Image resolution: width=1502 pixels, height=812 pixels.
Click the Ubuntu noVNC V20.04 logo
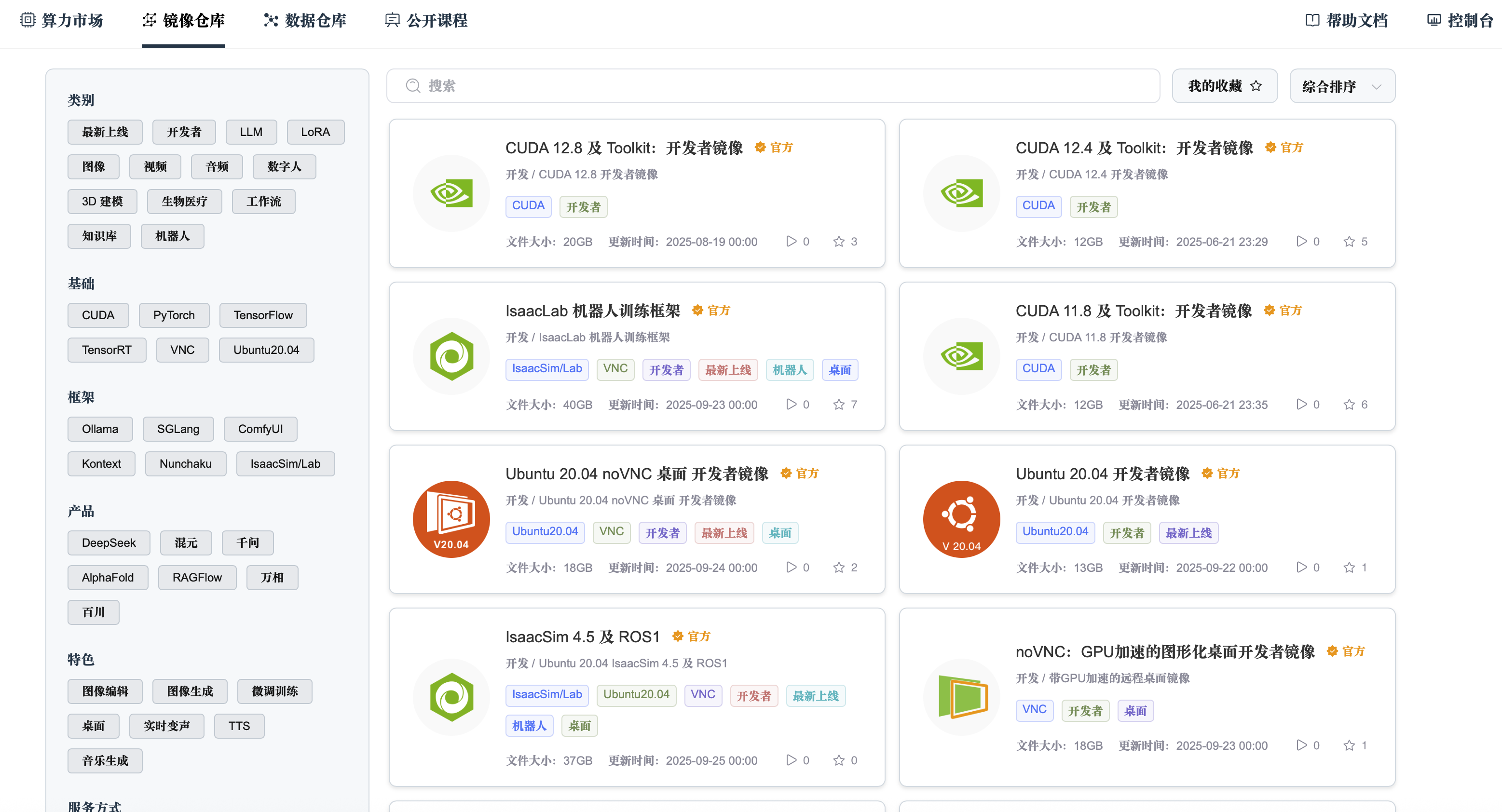point(451,519)
